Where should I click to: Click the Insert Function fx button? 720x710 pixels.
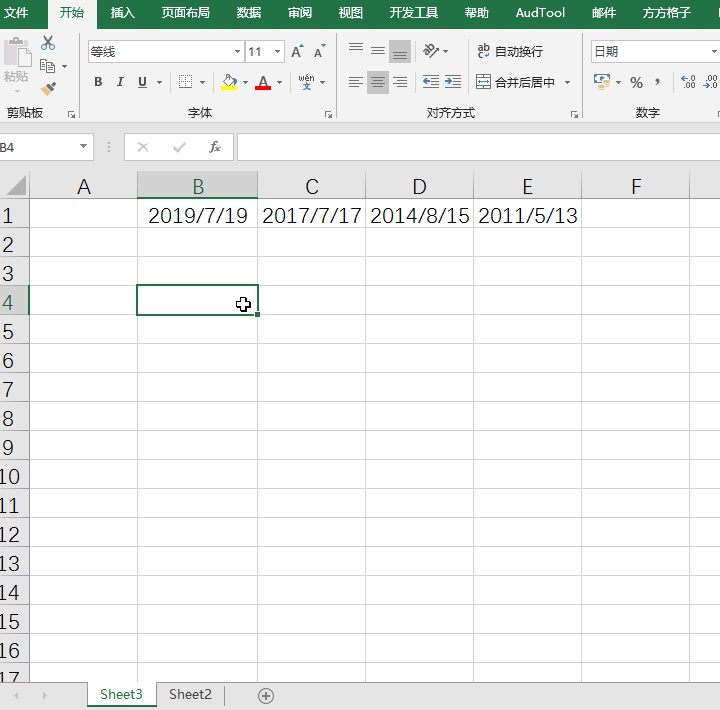pos(214,147)
